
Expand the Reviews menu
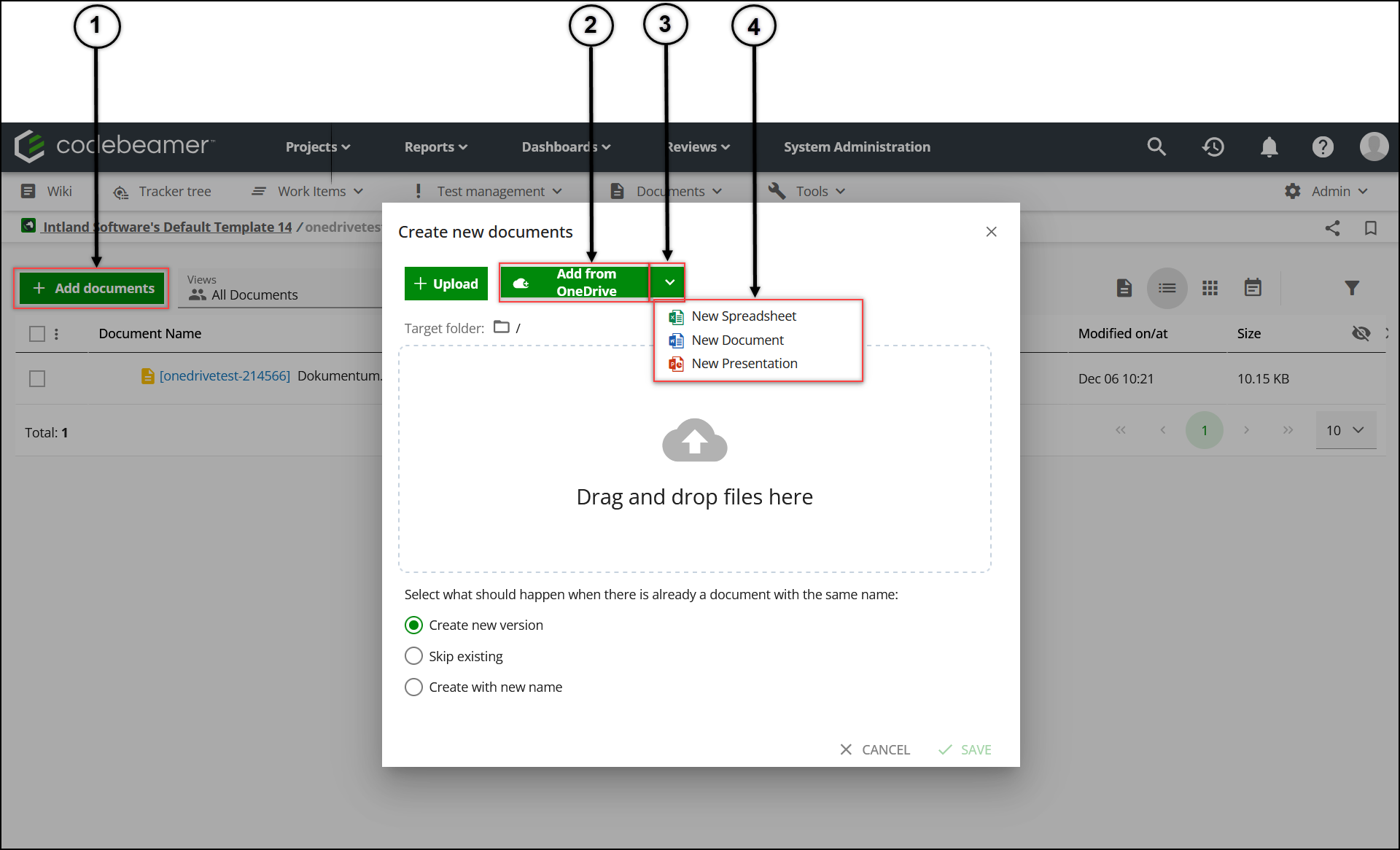click(x=698, y=147)
